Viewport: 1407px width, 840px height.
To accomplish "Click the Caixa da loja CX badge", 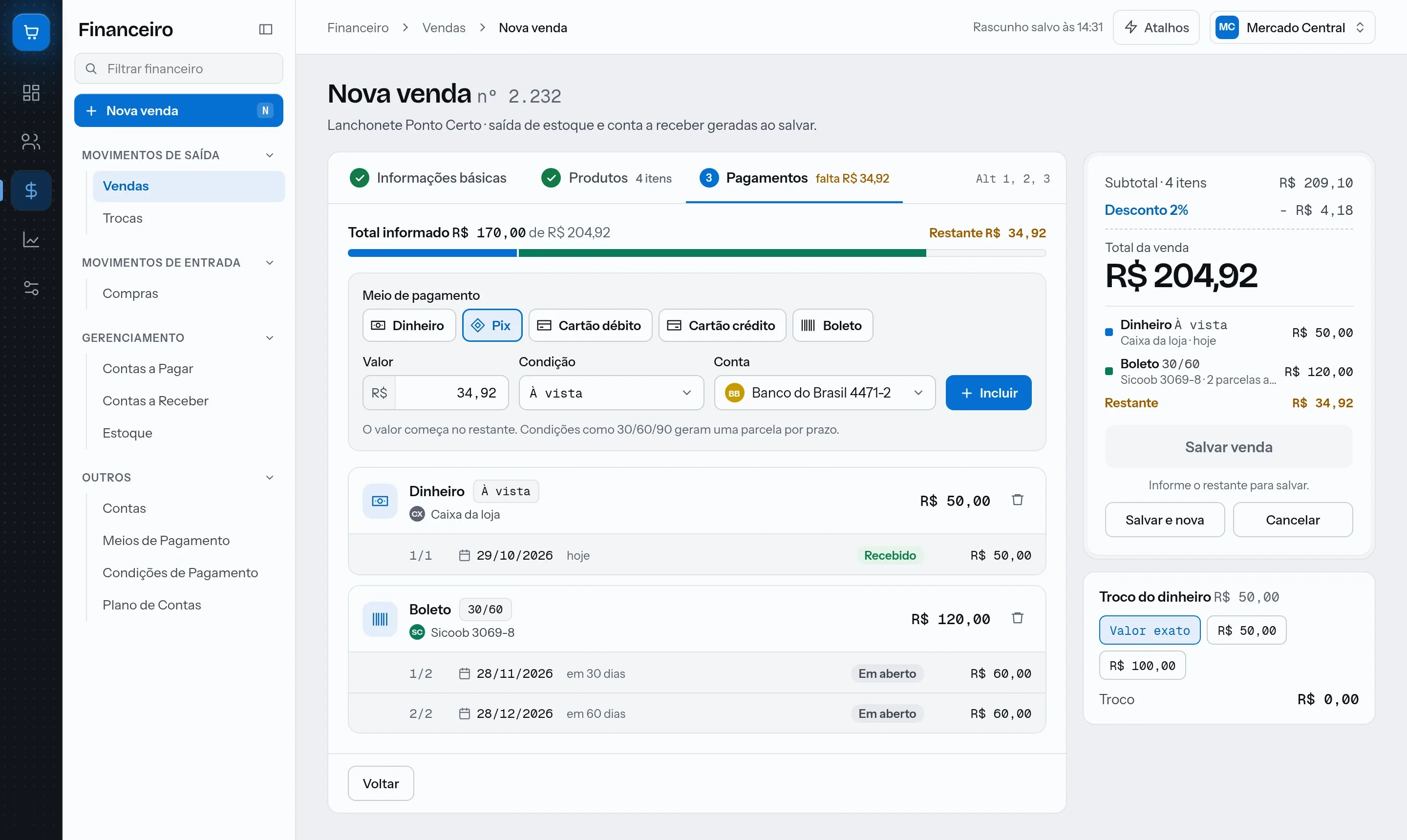I will 417,514.
